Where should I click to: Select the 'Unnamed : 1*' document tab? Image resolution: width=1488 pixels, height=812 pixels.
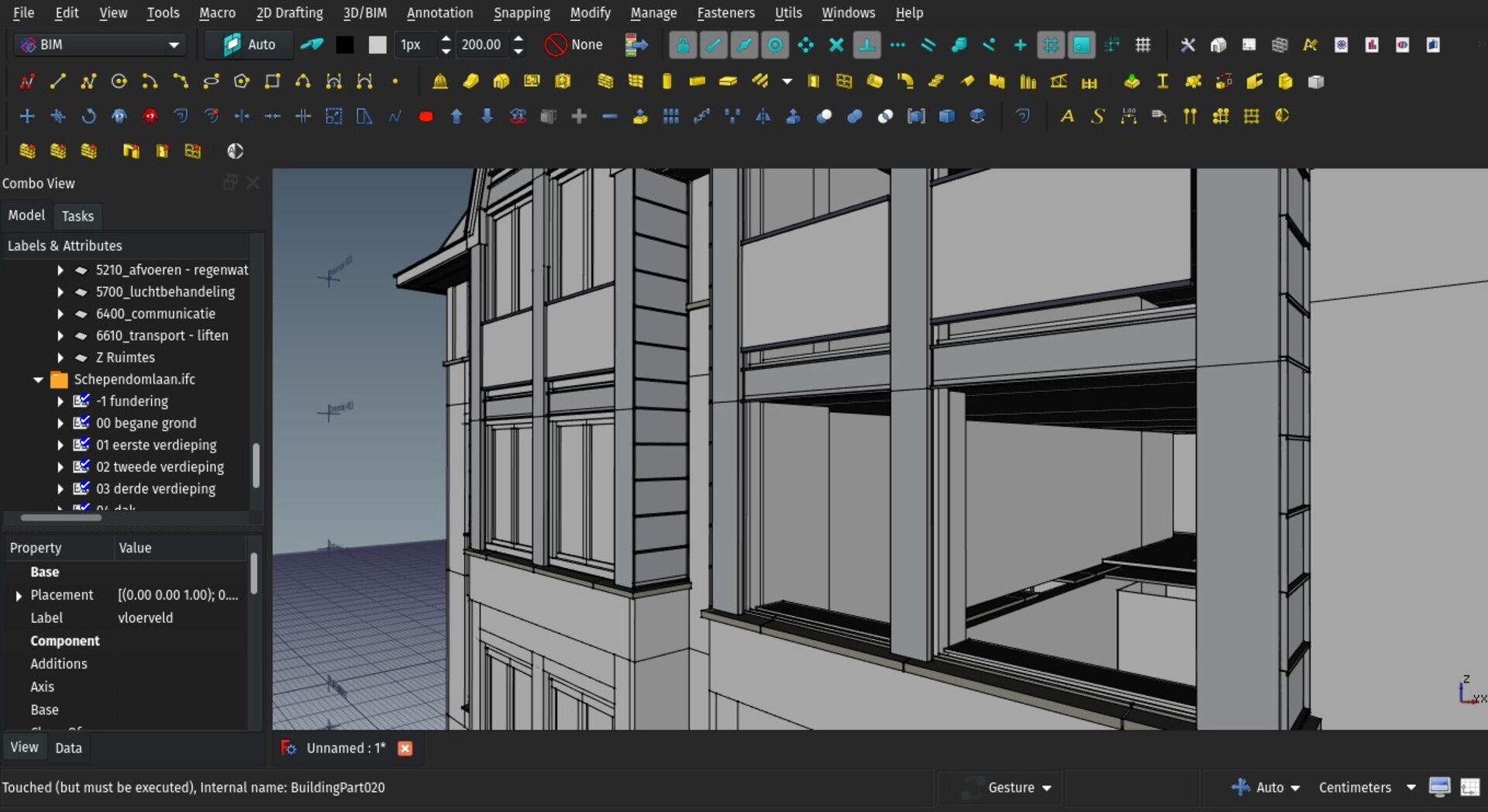click(x=346, y=748)
